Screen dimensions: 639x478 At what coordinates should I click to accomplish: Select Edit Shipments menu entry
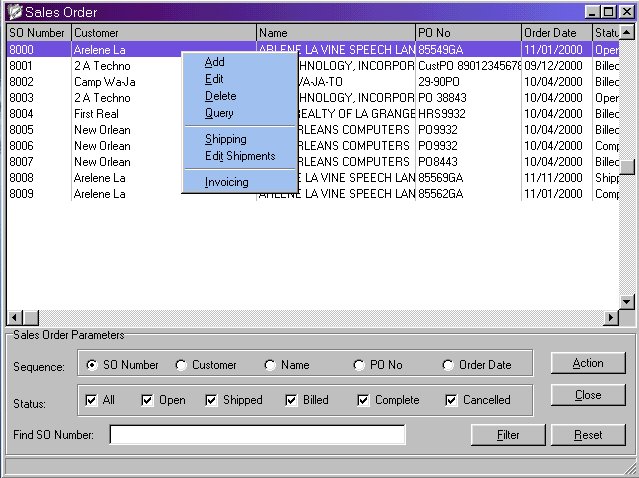pos(239,156)
